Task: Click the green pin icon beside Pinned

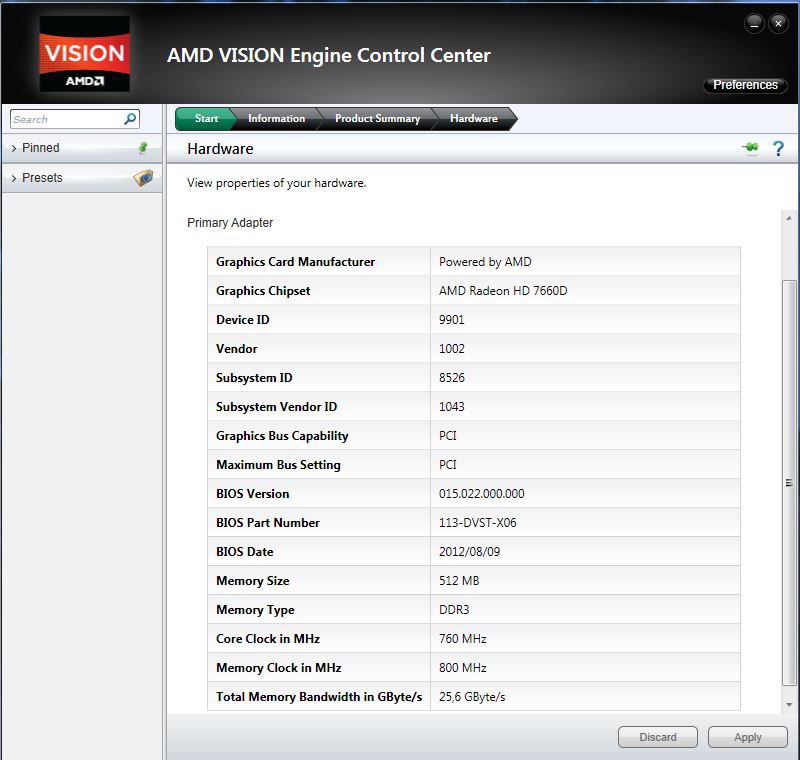Action: [x=143, y=148]
